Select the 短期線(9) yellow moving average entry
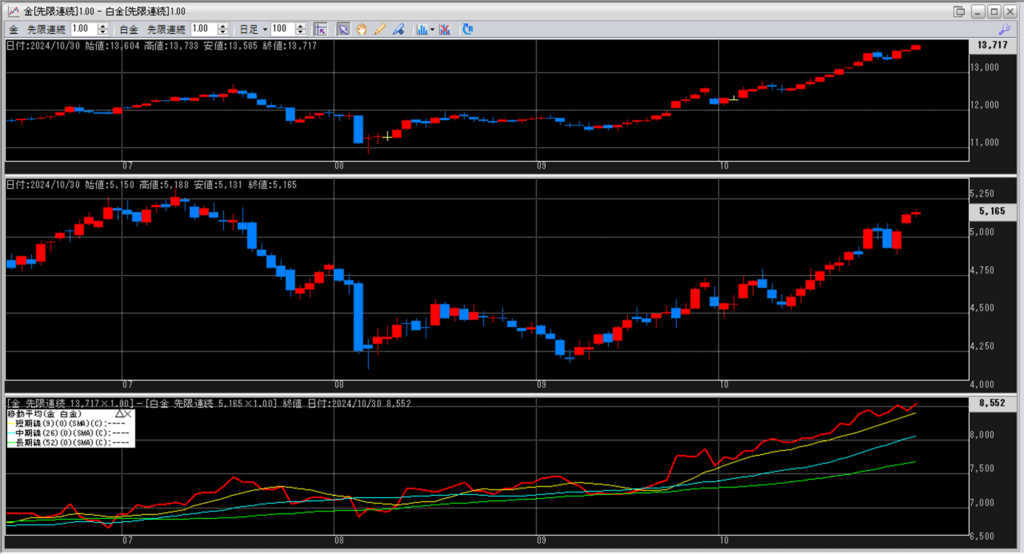The width and height of the screenshot is (1024, 554). 70,422
